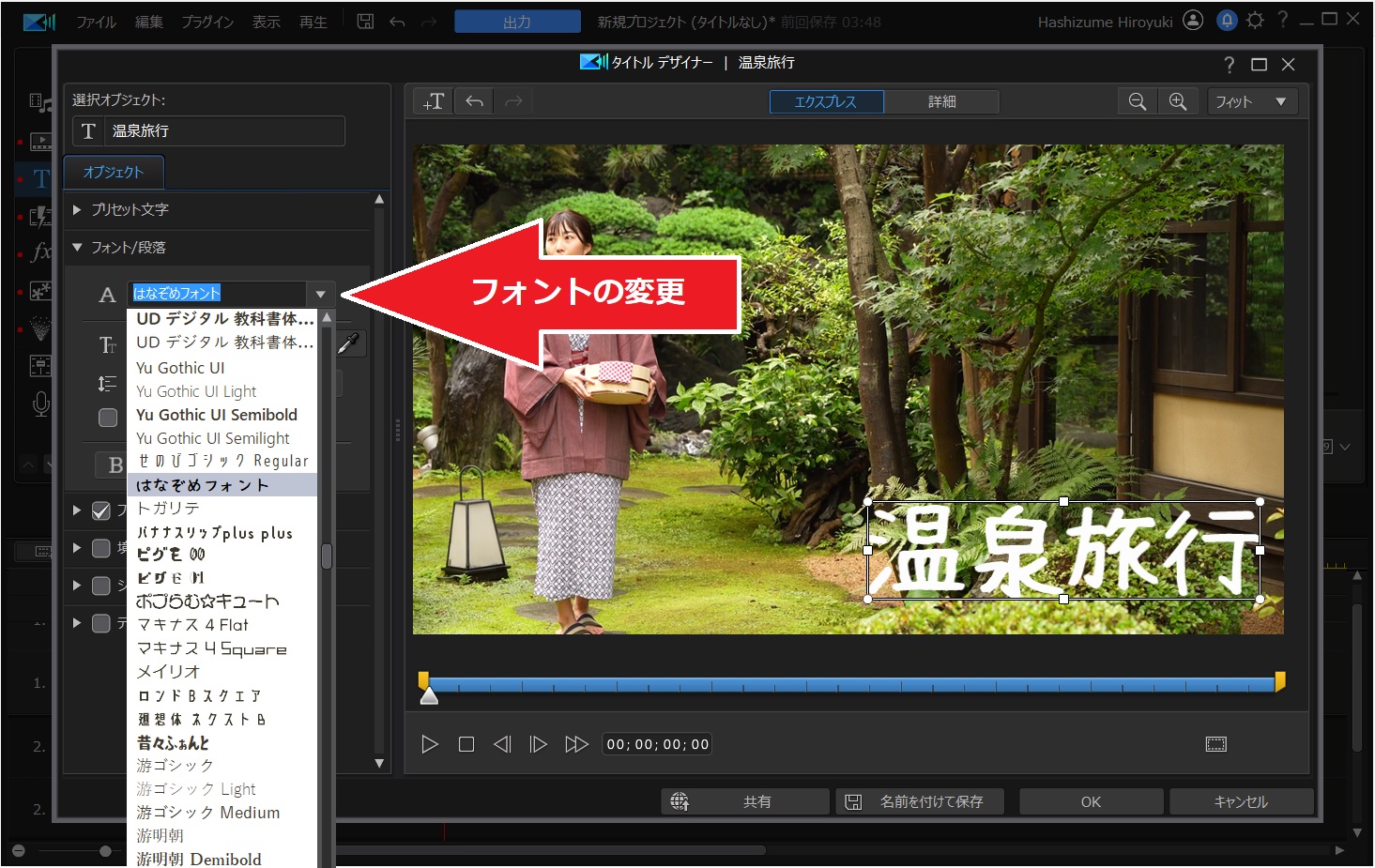1375x868 pixels.
Task: Choose the 游ゴシック Medium font
Action: pos(222,813)
